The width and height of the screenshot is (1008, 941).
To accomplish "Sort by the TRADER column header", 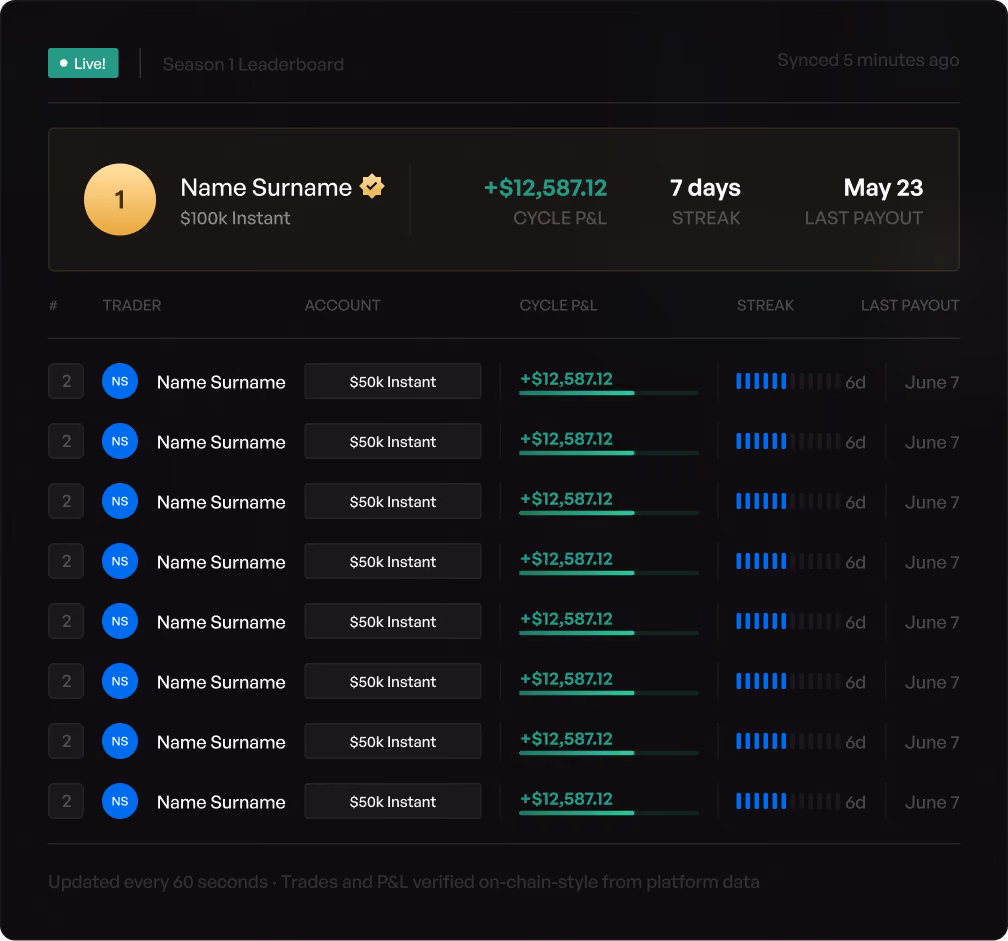I will pos(132,305).
